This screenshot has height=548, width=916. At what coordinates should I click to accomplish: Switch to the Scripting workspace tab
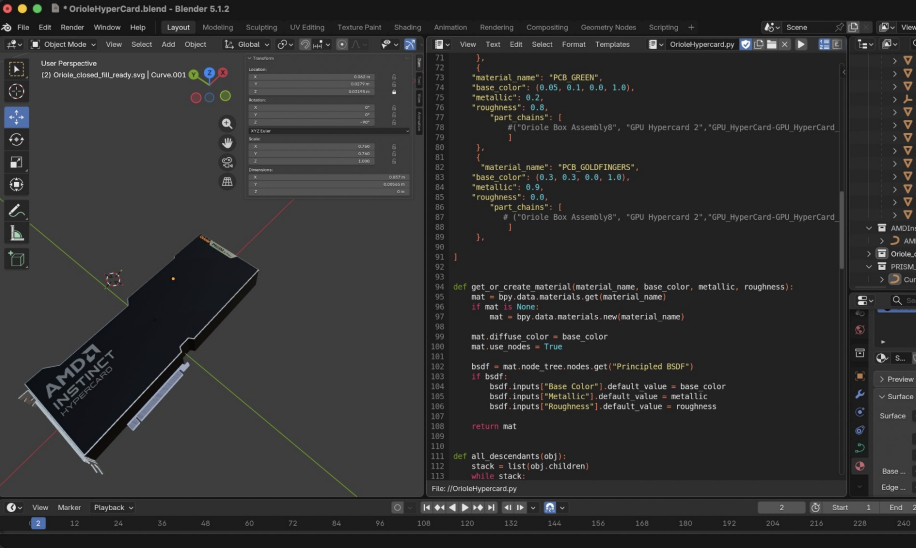663,27
